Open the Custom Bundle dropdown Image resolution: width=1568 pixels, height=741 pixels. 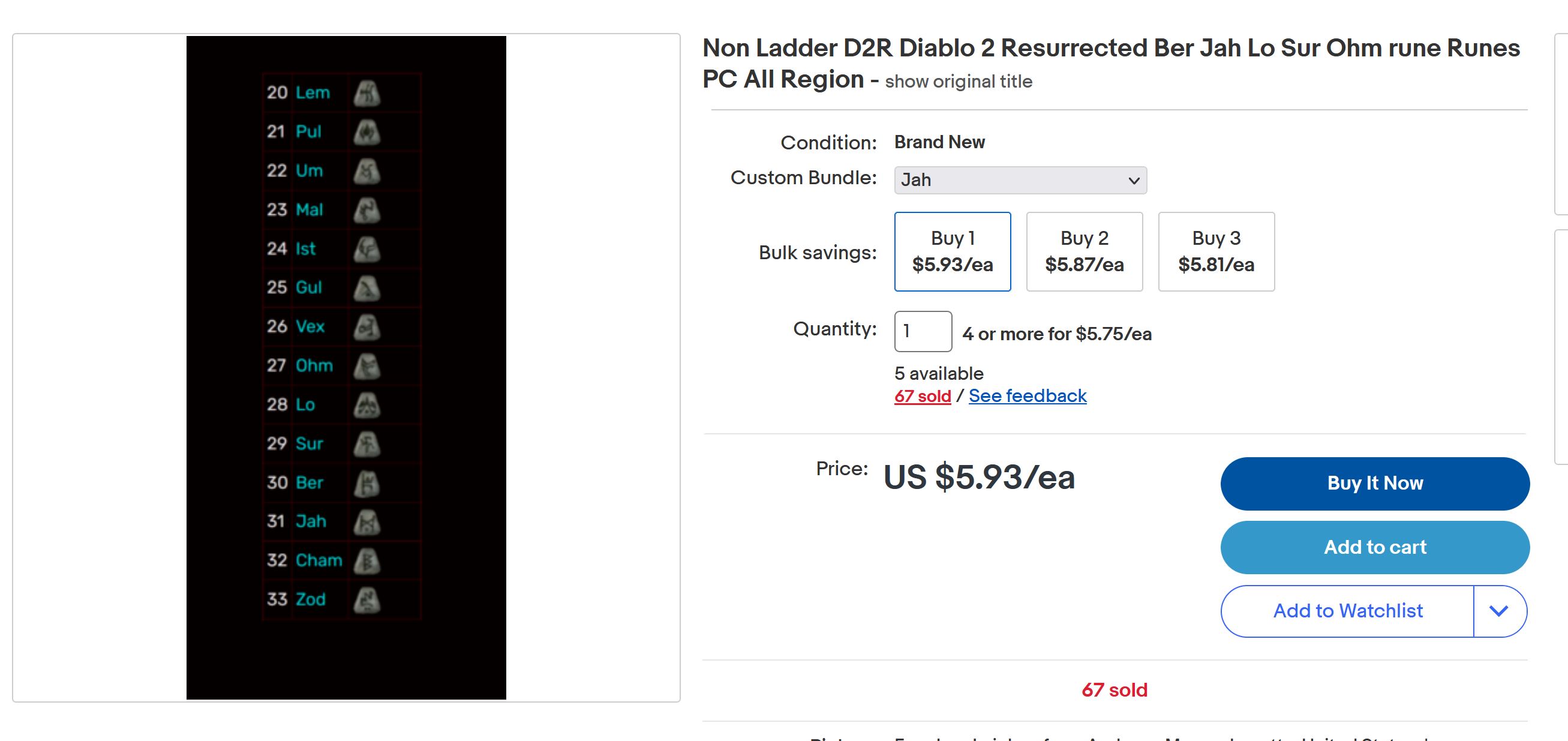(1020, 180)
